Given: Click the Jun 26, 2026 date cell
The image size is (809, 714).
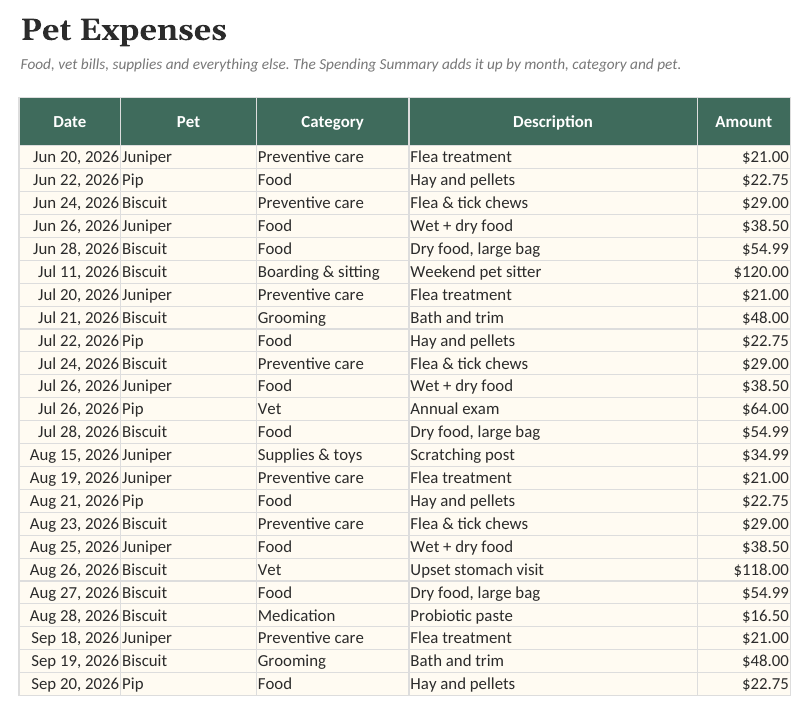Looking at the screenshot, I should tap(70, 226).
